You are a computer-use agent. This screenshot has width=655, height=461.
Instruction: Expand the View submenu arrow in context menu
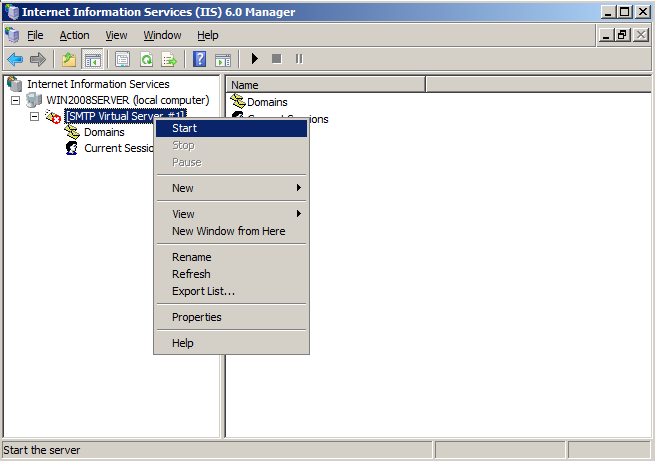299,214
